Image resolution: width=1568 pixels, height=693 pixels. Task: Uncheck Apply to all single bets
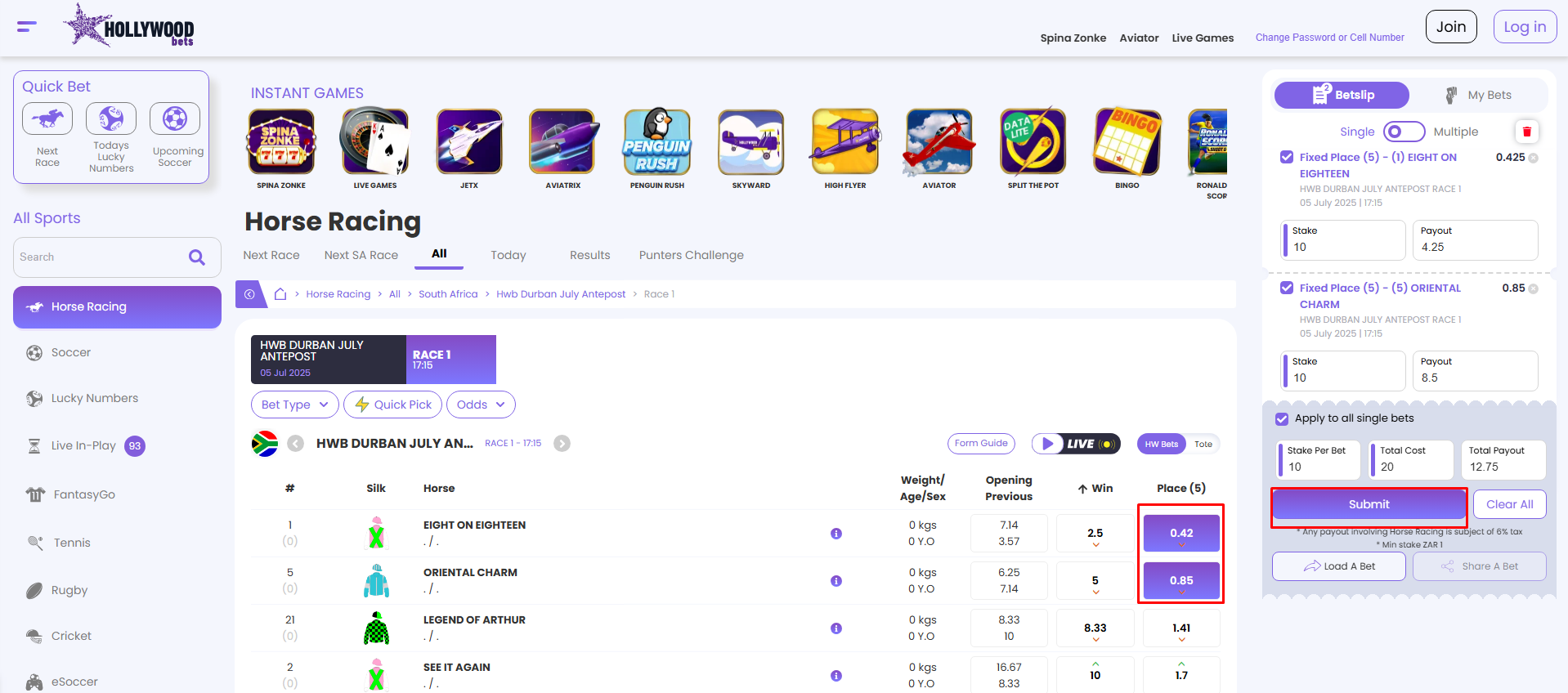[x=1282, y=418]
